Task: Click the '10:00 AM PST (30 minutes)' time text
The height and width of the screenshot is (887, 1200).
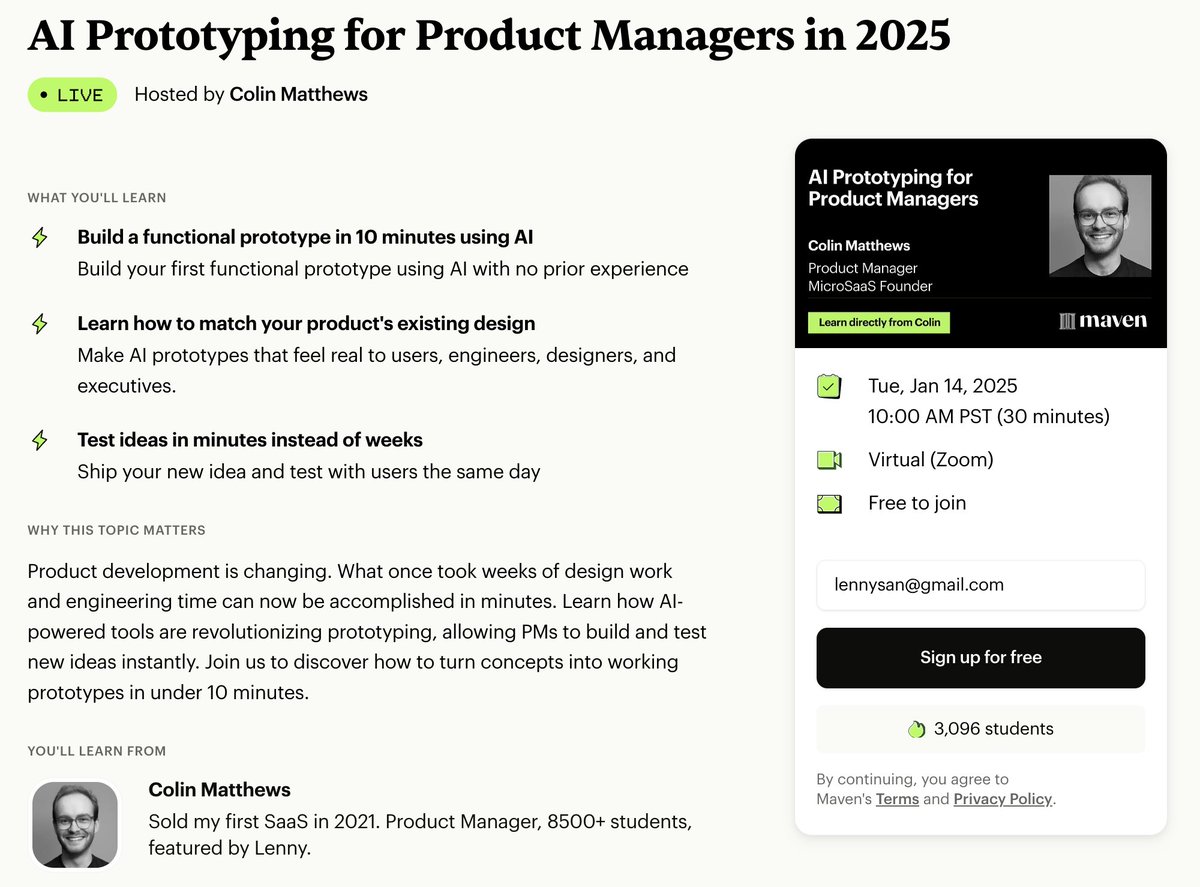Action: point(989,417)
